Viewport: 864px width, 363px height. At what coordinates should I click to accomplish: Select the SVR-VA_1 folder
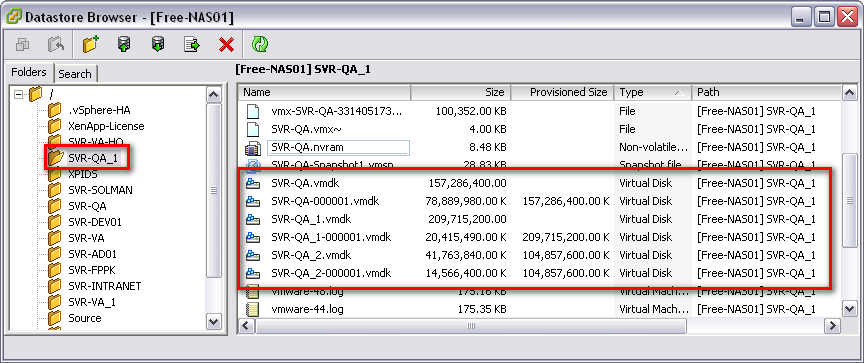[92, 302]
